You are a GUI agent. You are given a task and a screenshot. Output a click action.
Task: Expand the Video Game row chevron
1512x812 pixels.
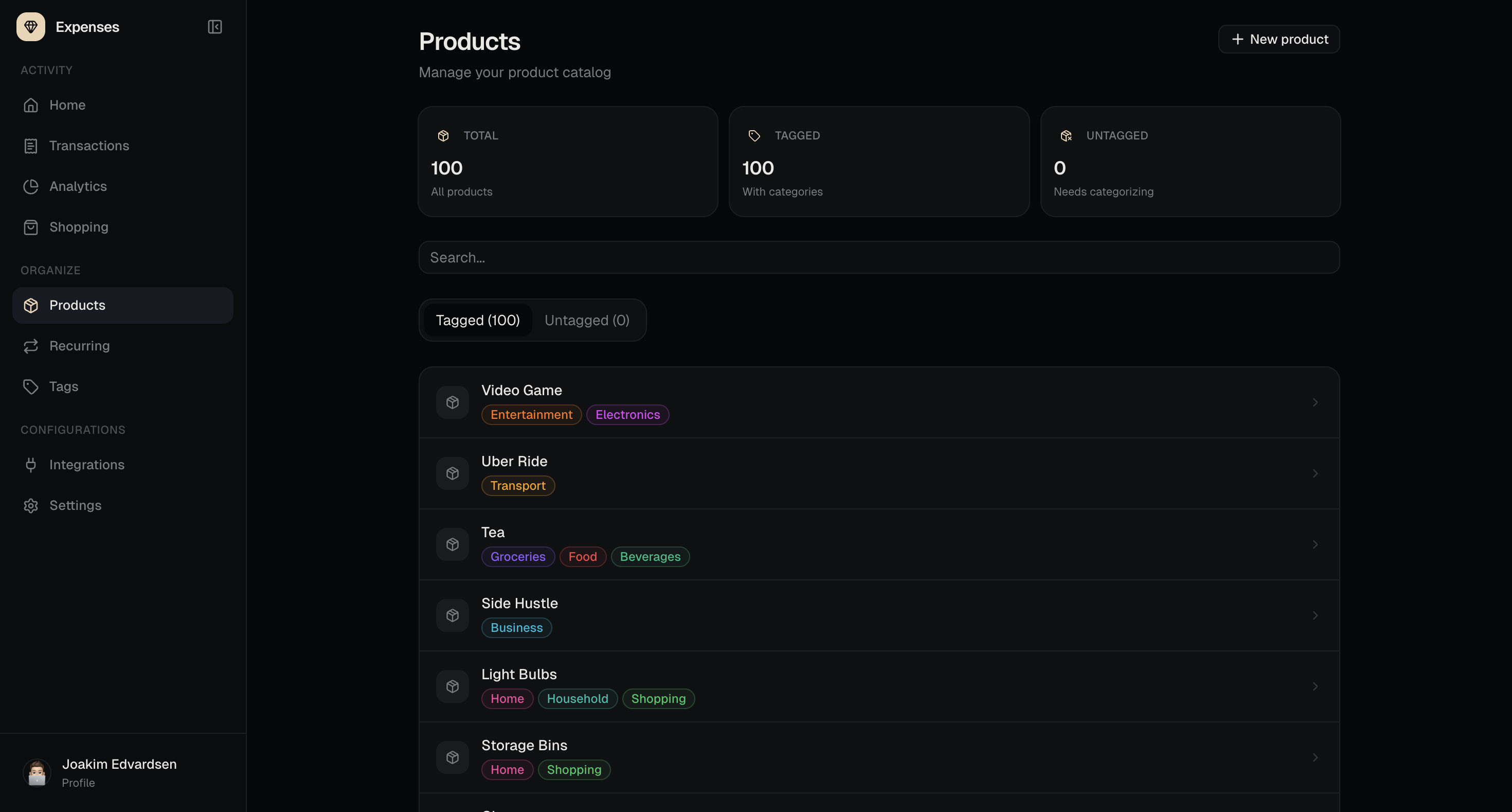point(1315,402)
